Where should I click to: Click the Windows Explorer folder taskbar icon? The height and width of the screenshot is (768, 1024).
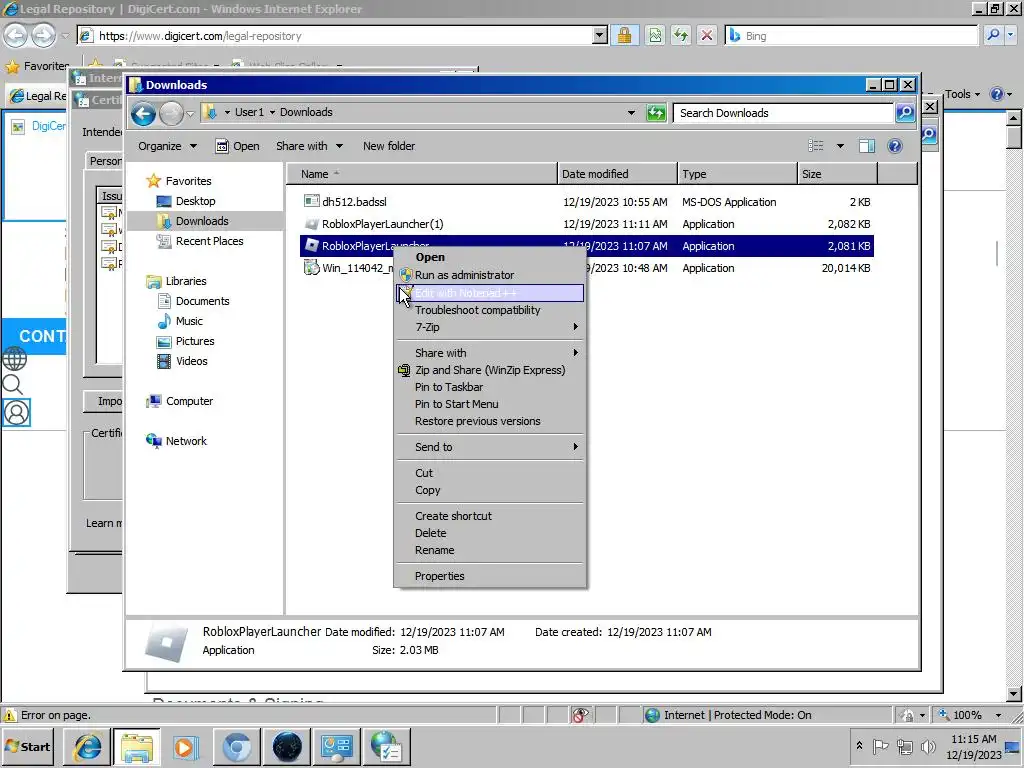[x=136, y=746]
